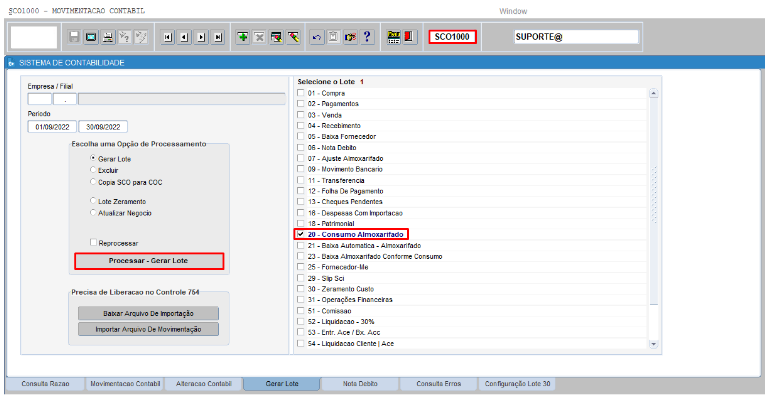Click the monitor screen toolbar icon
The image size is (767, 395).
pos(90,37)
